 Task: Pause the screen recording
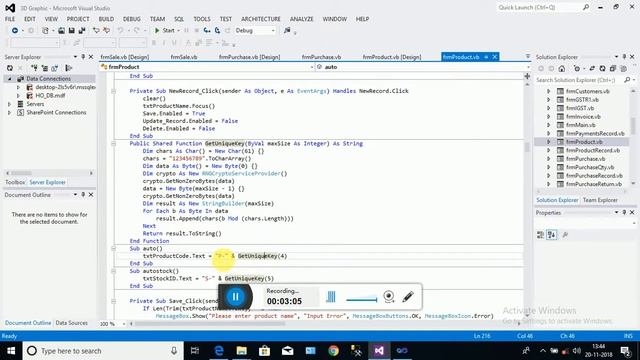236,297
